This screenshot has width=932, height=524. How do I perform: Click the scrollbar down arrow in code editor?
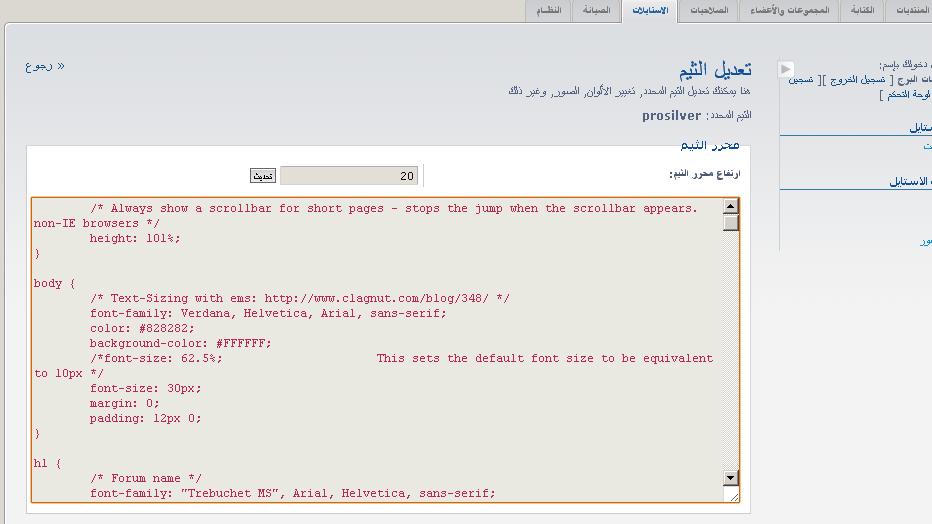click(731, 478)
